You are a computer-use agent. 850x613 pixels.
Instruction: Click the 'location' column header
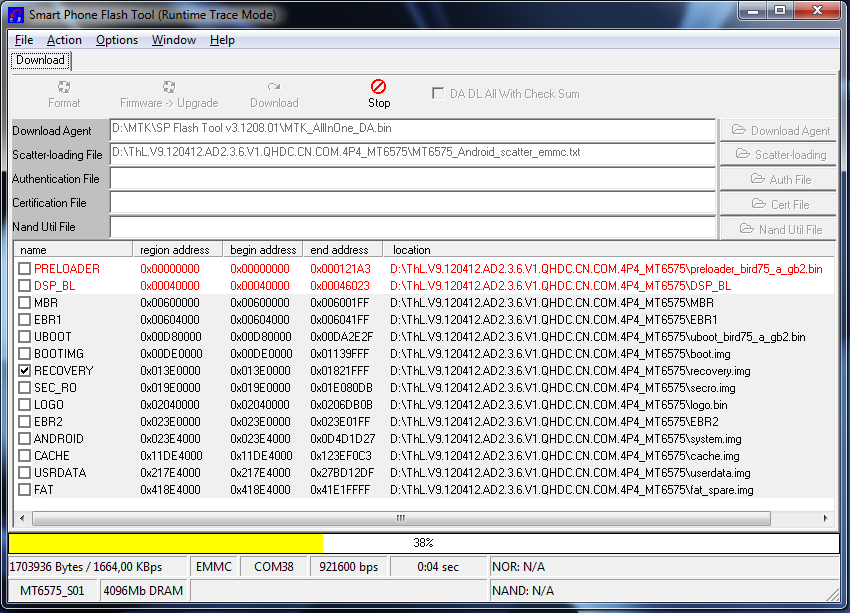tap(608, 250)
